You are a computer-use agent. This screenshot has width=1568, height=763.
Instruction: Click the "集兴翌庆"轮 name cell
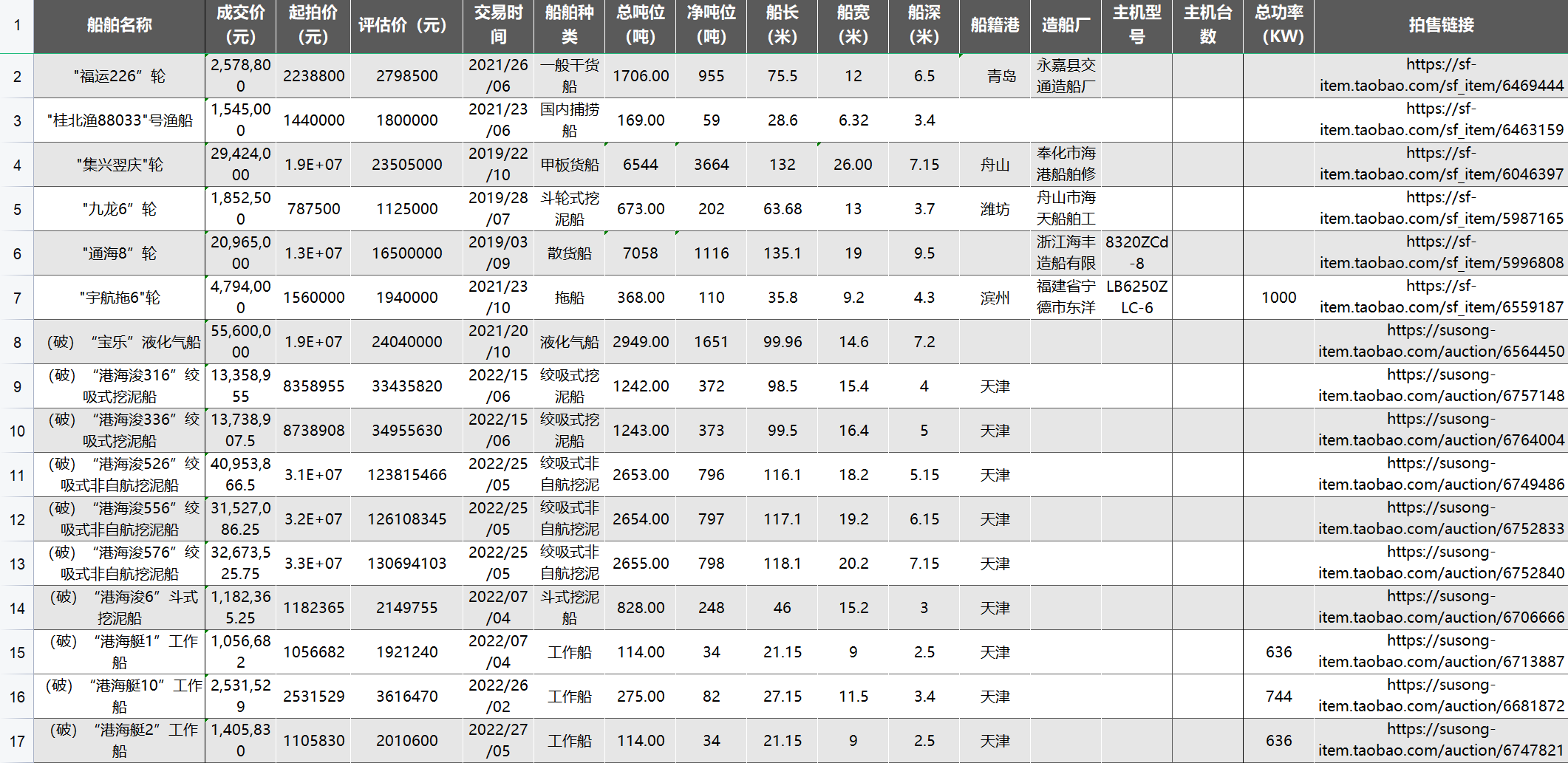tap(119, 164)
